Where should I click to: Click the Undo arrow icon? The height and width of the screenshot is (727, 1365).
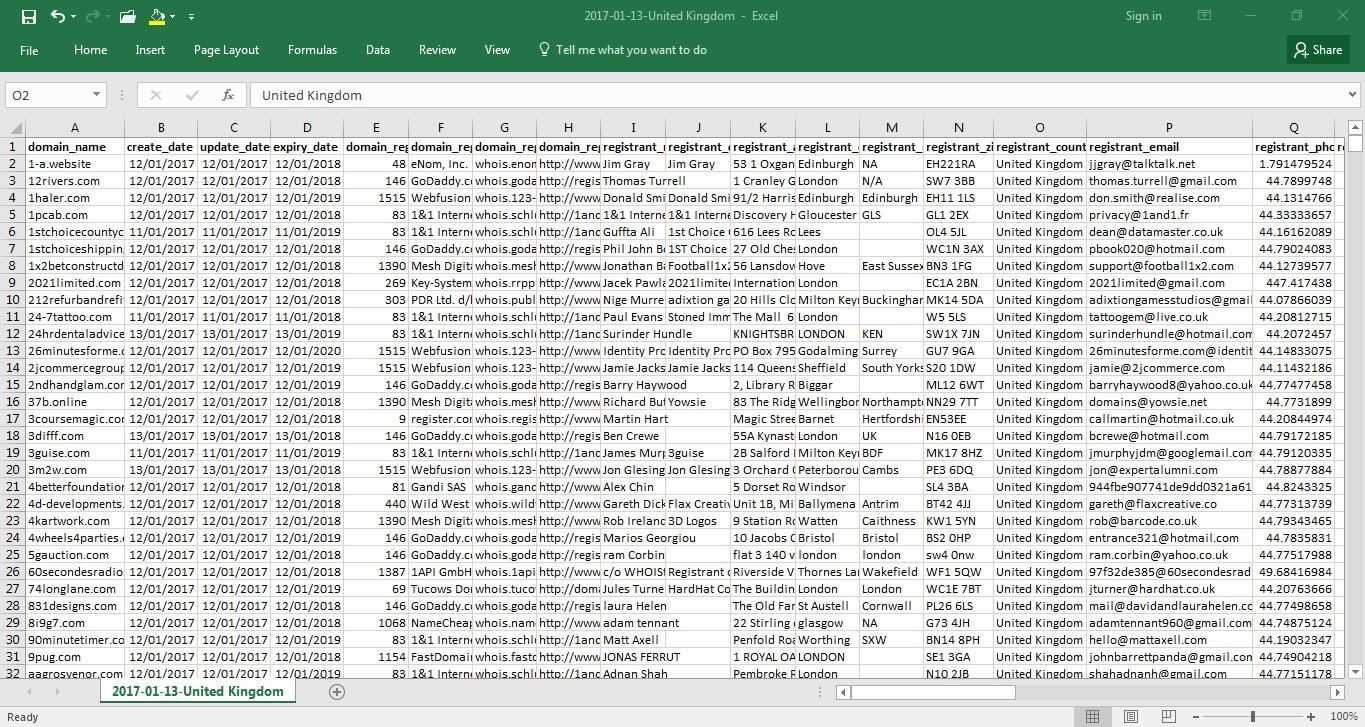pyautogui.click(x=58, y=16)
